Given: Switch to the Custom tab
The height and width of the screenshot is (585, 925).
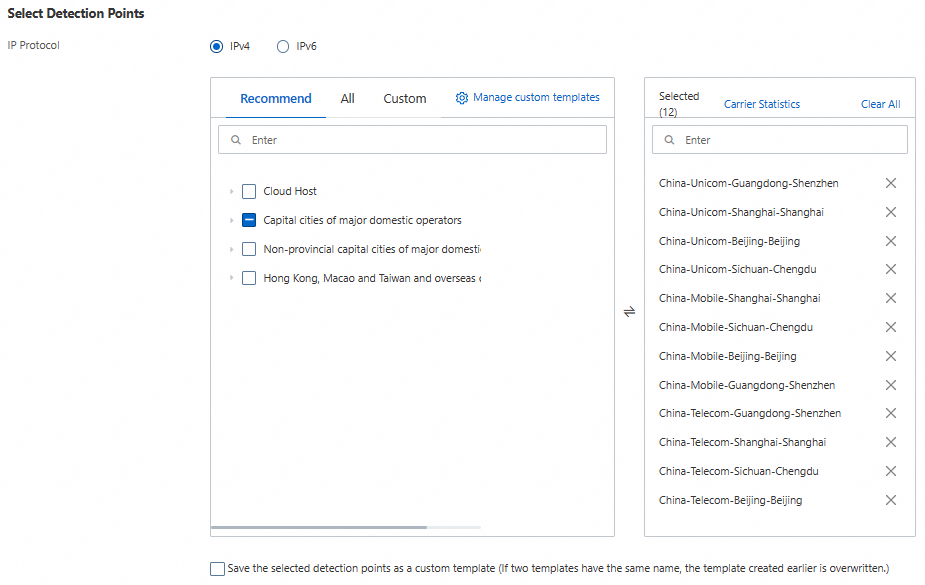Looking at the screenshot, I should click(405, 99).
